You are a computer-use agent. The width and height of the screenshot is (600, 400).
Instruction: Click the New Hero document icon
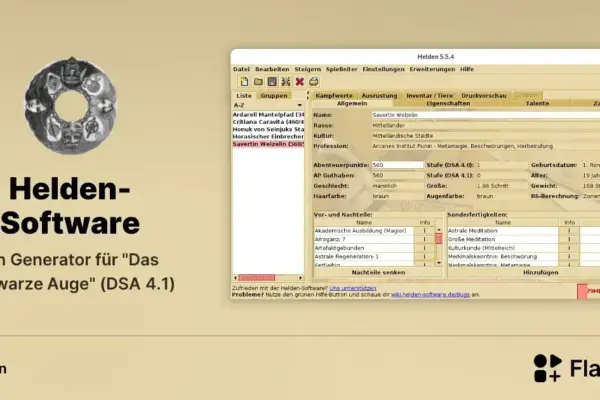(x=244, y=82)
